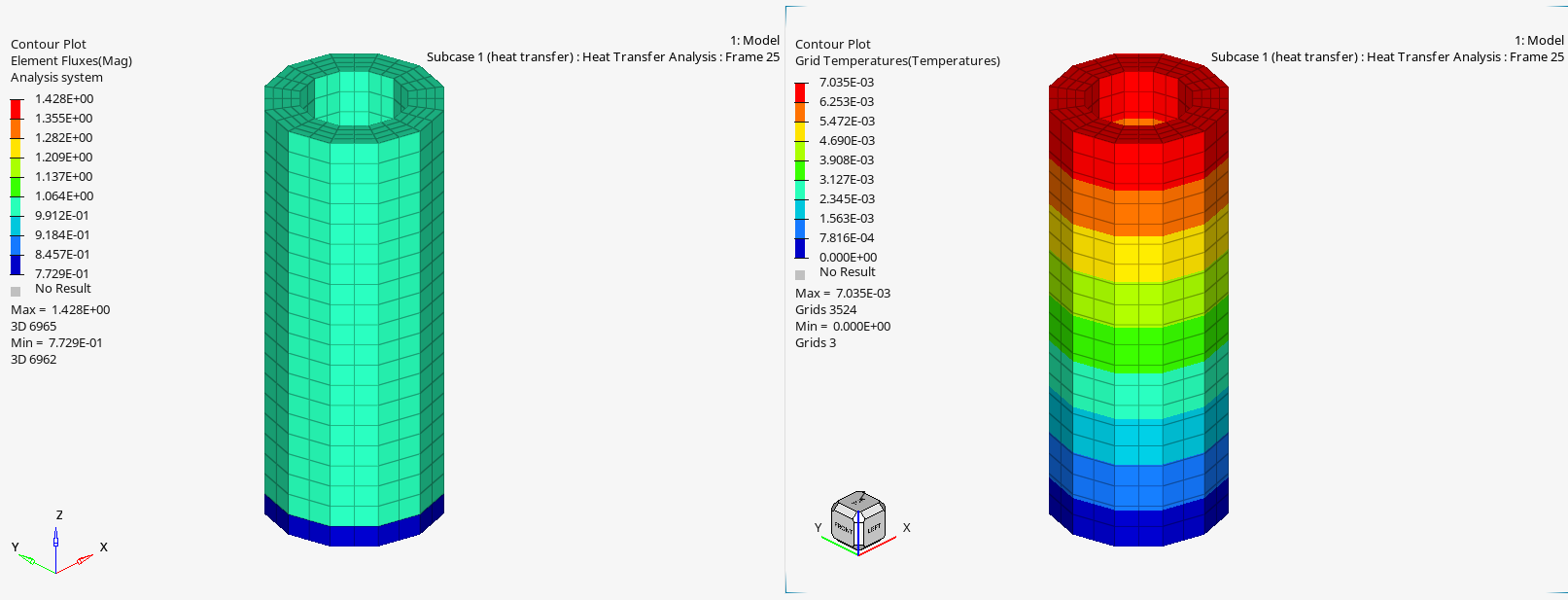Click the gray No Result square in temperature legend

click(x=800, y=274)
